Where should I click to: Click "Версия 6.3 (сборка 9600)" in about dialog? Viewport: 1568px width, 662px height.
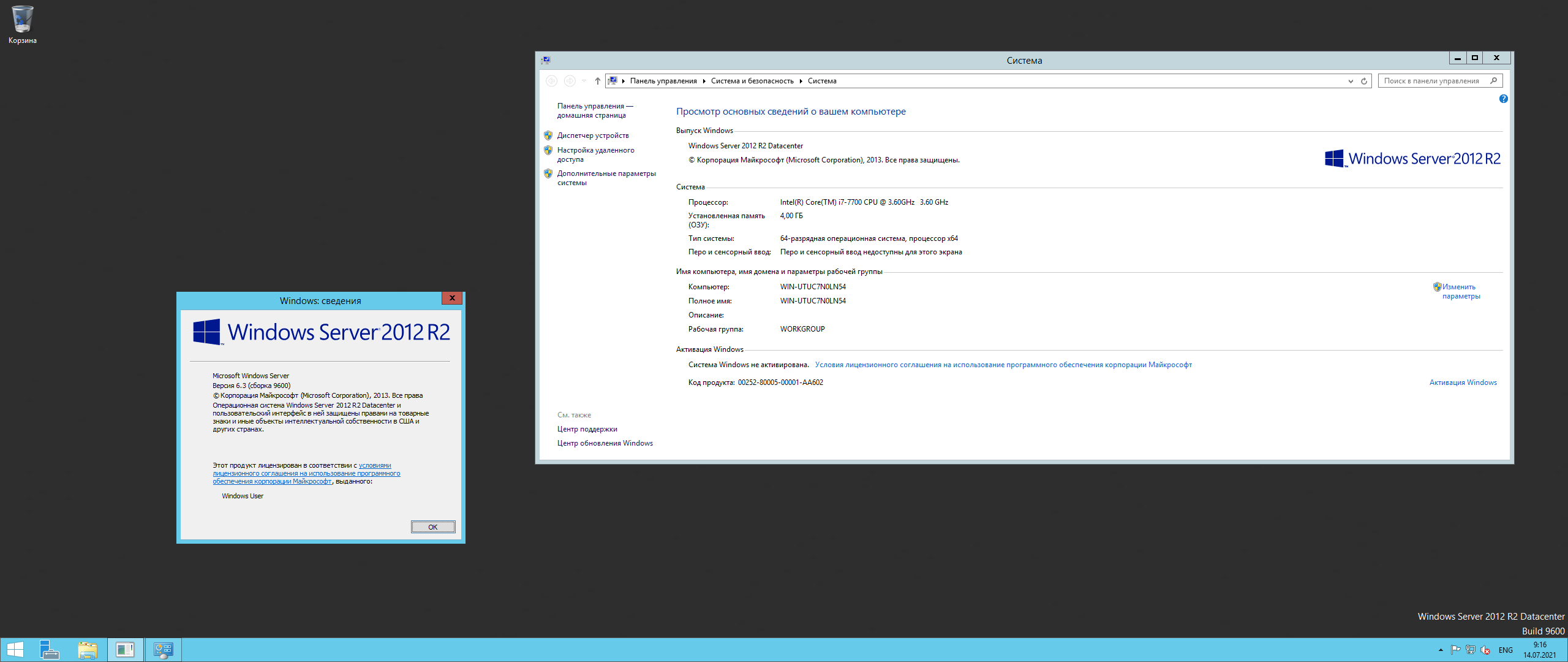[251, 386]
